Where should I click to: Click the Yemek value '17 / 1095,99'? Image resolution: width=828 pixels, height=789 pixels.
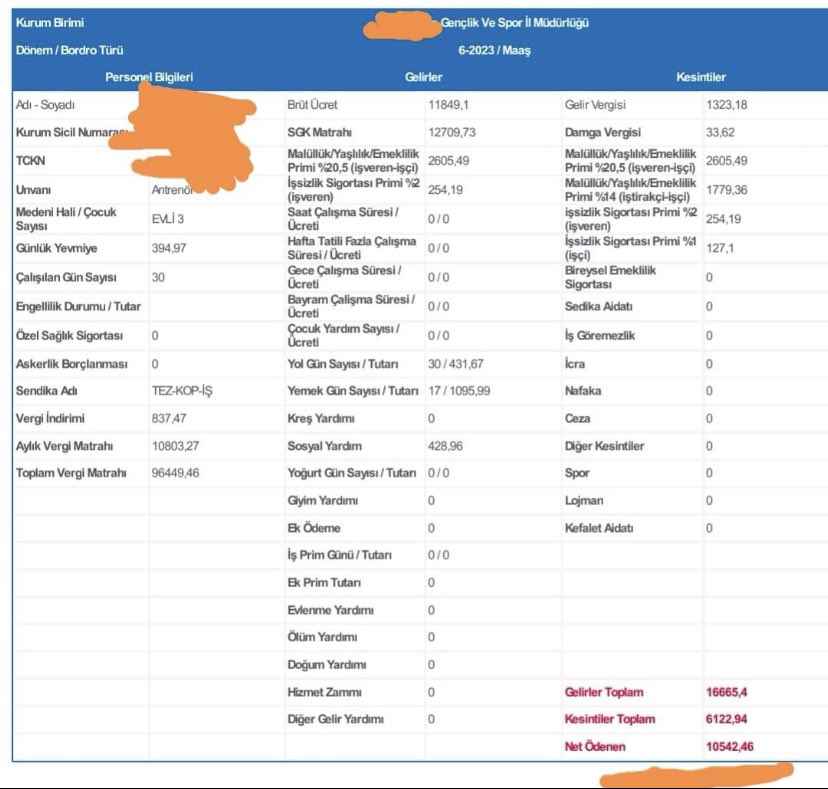click(x=459, y=391)
